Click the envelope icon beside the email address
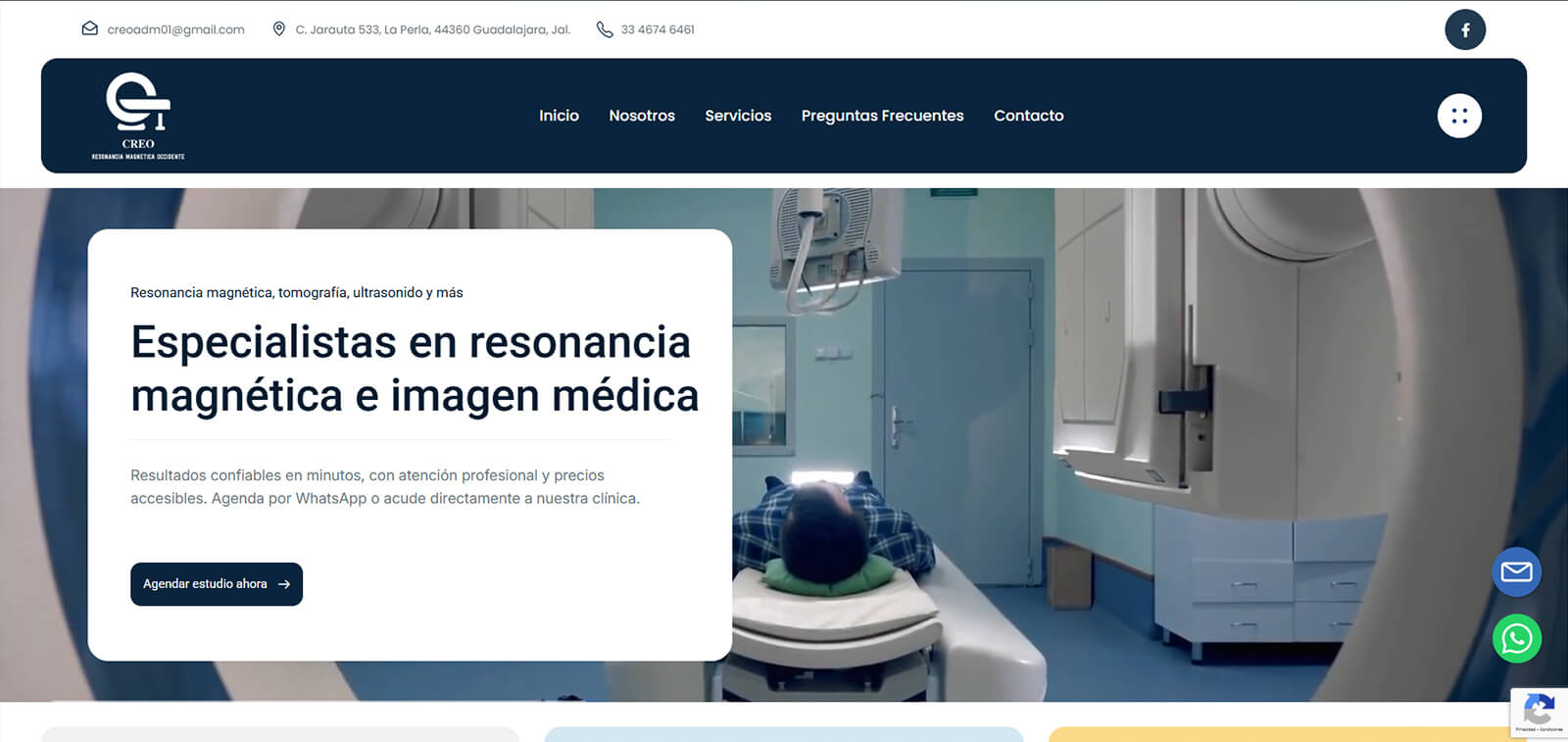 click(90, 29)
